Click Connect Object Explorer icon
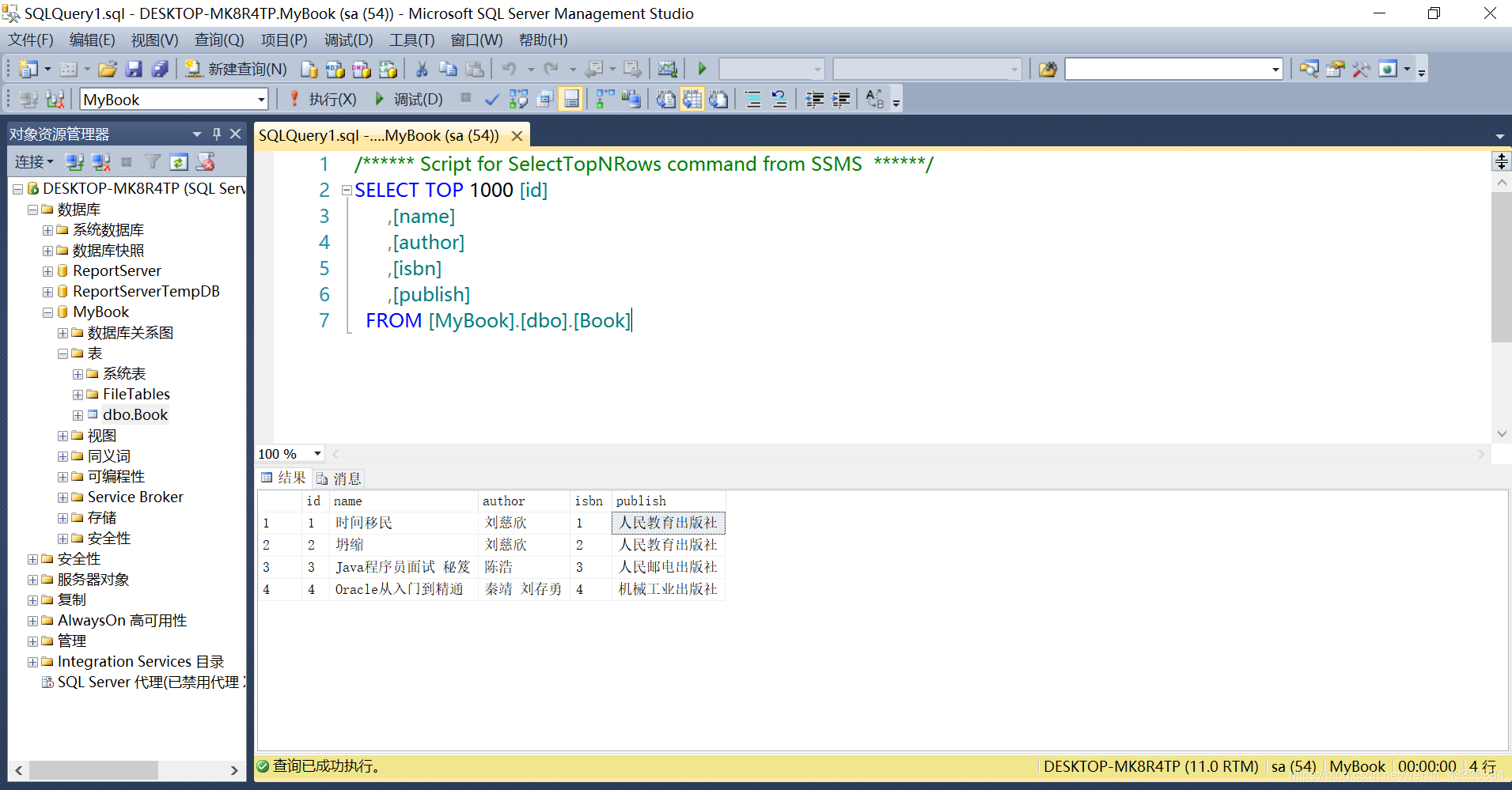 pos(75,162)
